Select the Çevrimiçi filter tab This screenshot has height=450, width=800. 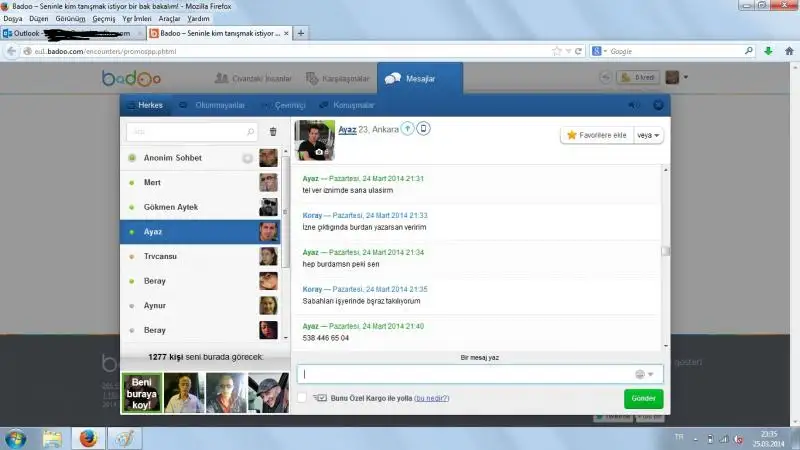(x=284, y=105)
